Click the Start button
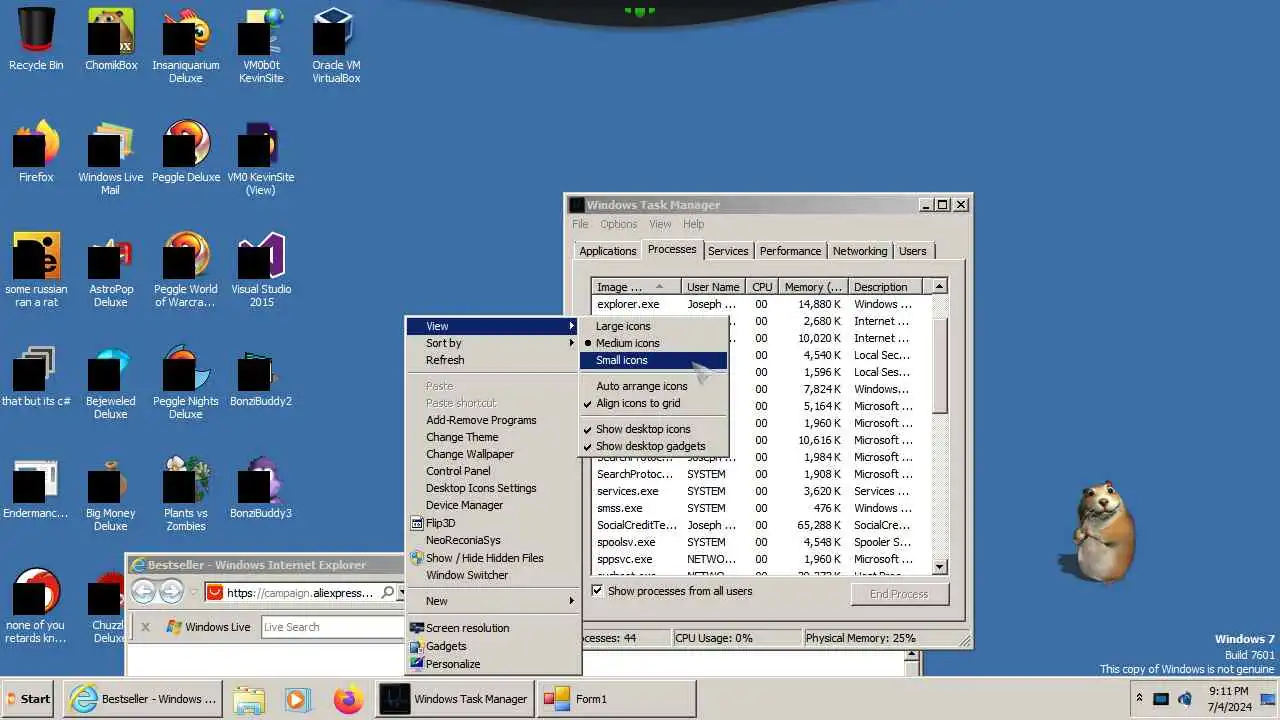 [x=29, y=699]
